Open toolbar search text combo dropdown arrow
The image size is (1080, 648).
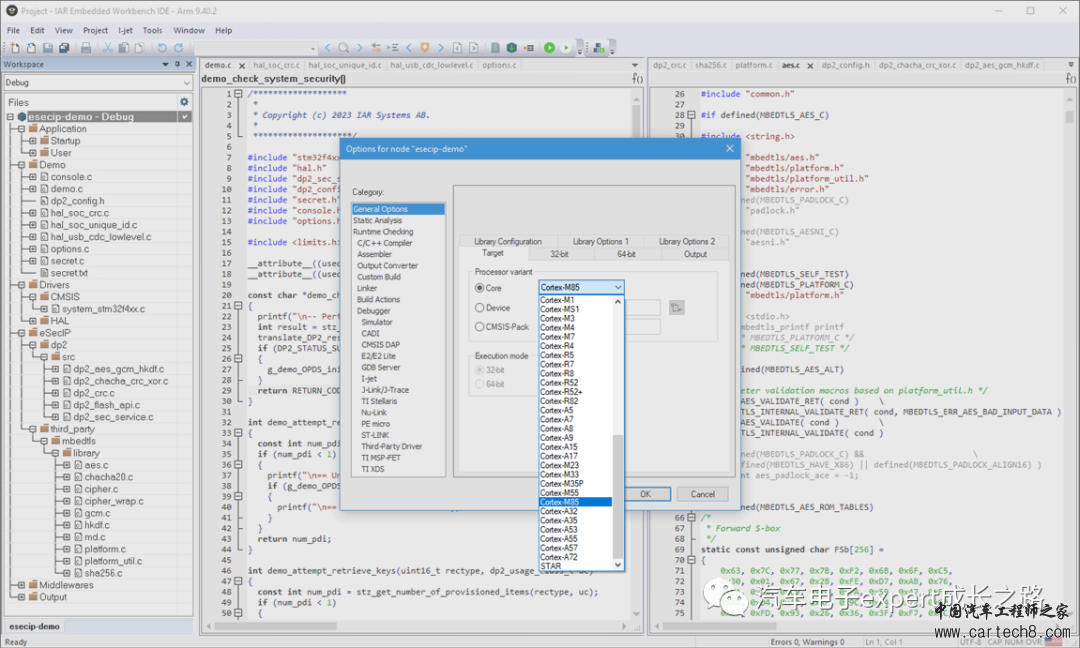313,48
